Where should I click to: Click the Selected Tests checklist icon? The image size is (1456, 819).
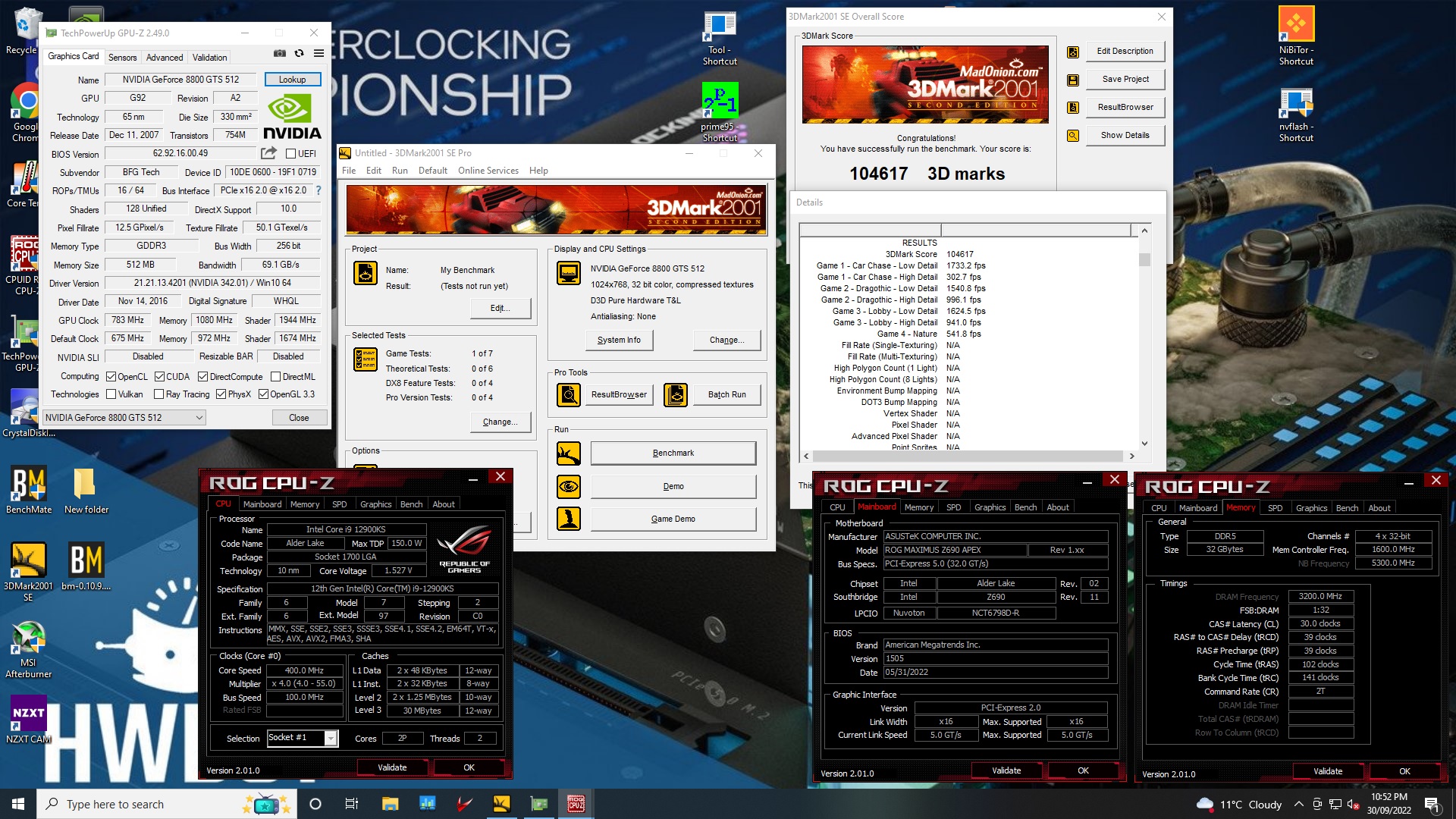[366, 359]
